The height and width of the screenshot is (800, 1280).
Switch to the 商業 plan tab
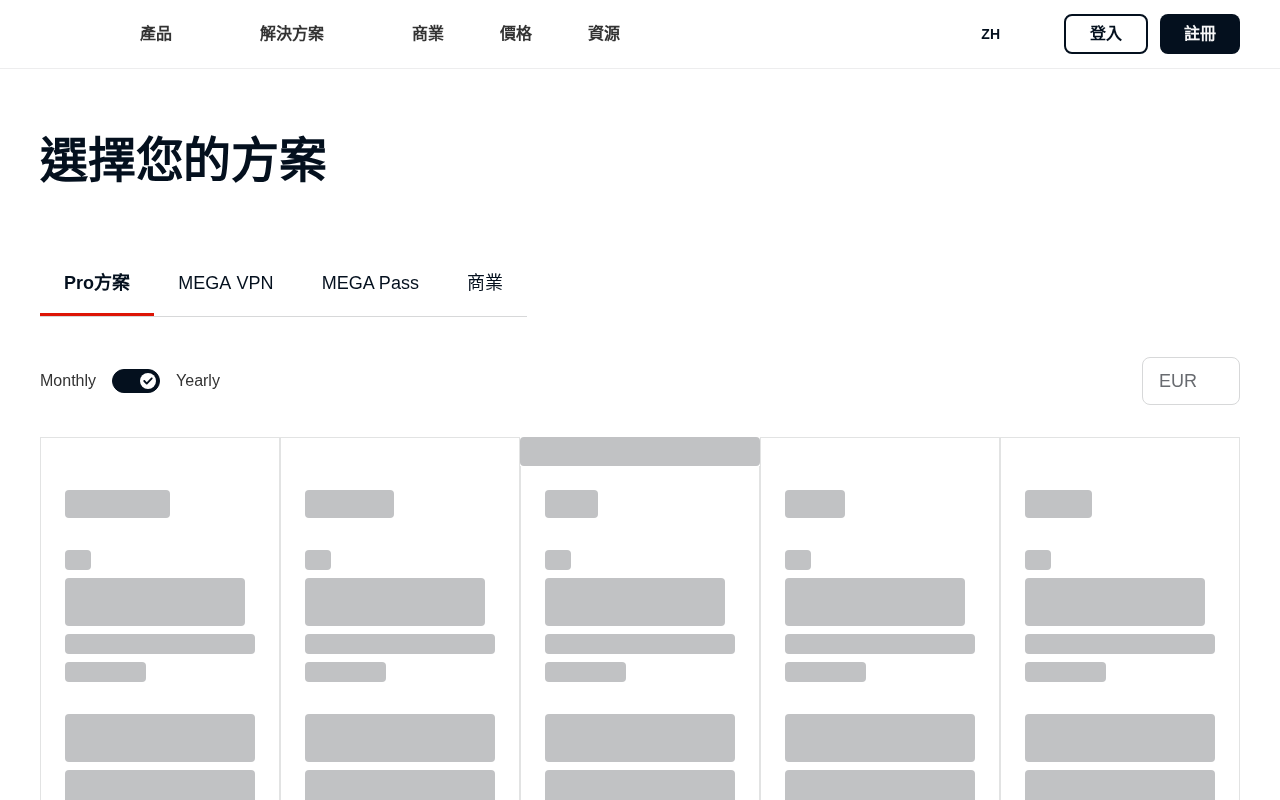pos(485,283)
